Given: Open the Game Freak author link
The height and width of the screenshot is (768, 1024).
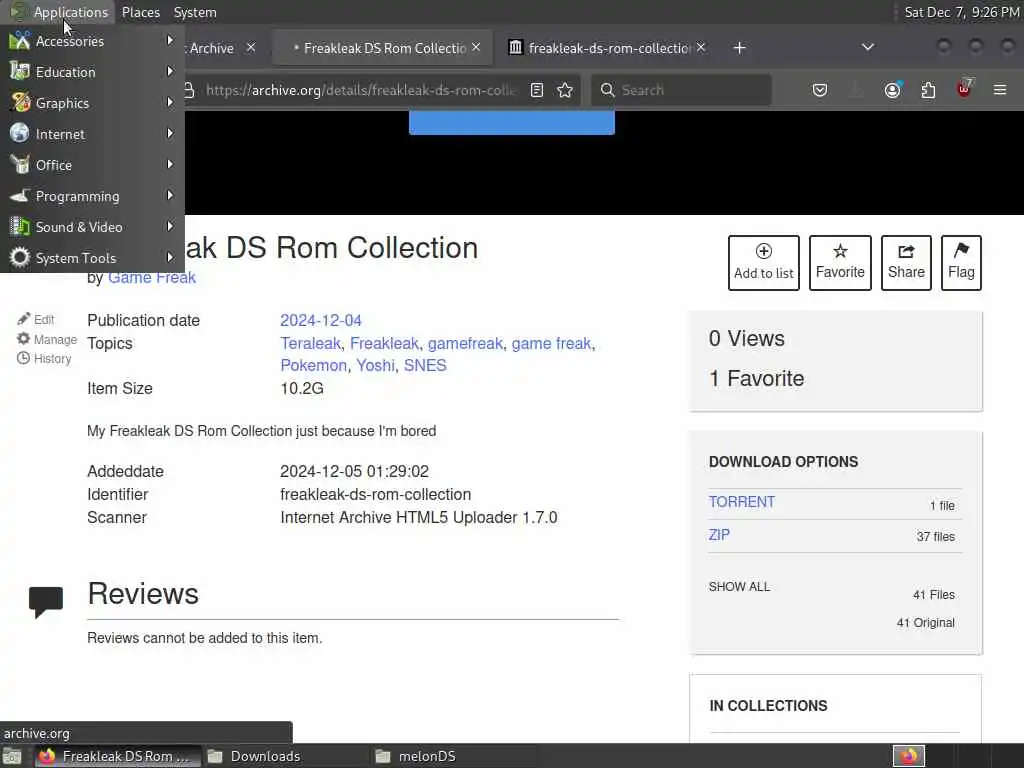Looking at the screenshot, I should [x=152, y=278].
